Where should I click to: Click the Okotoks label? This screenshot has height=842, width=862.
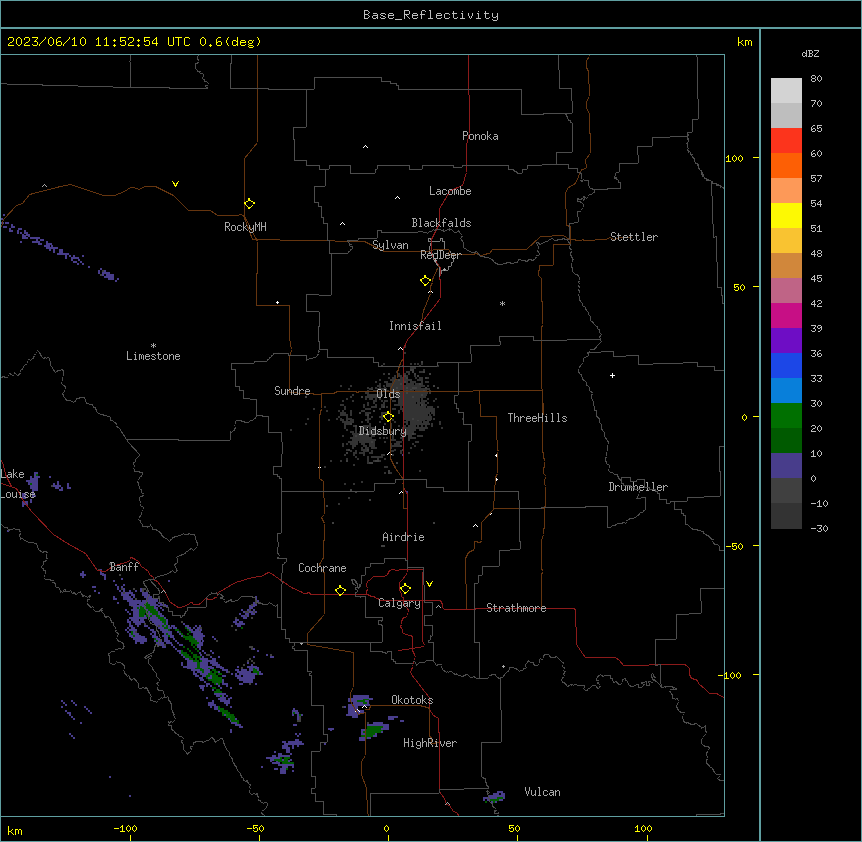tap(412, 700)
